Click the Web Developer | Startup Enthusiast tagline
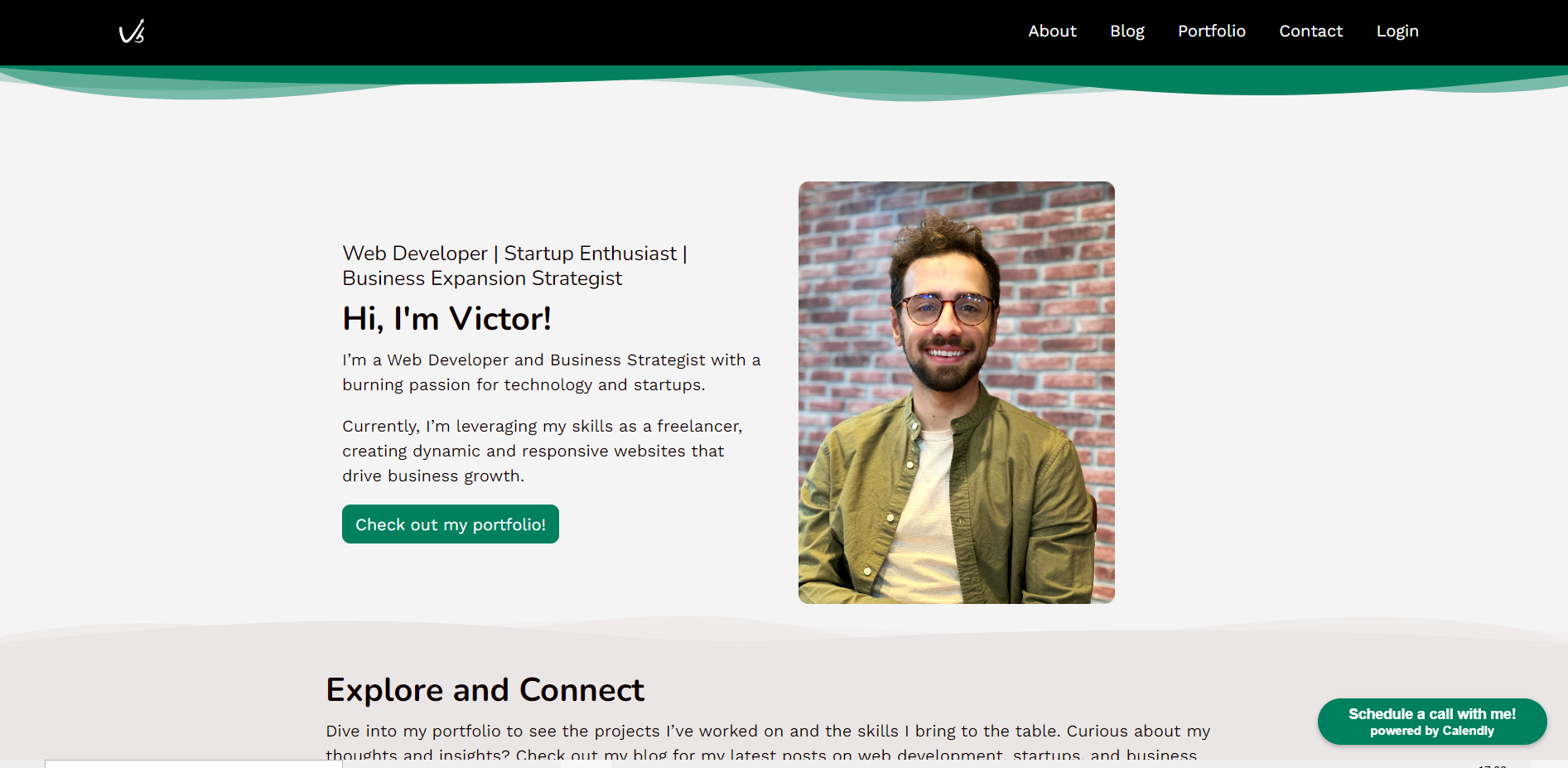Image resolution: width=1568 pixels, height=768 pixels. (x=514, y=254)
